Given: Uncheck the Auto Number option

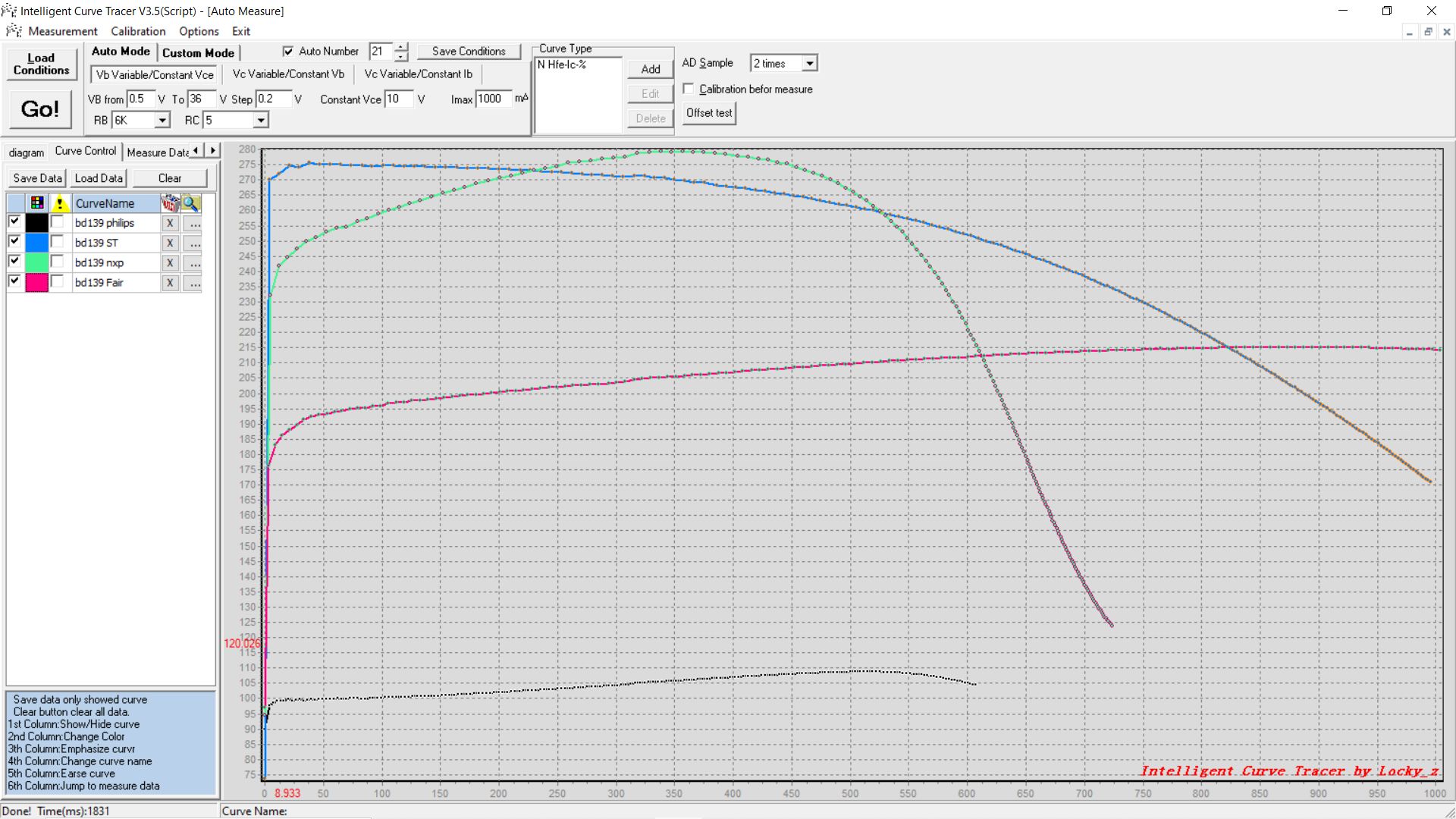Looking at the screenshot, I should [x=288, y=52].
